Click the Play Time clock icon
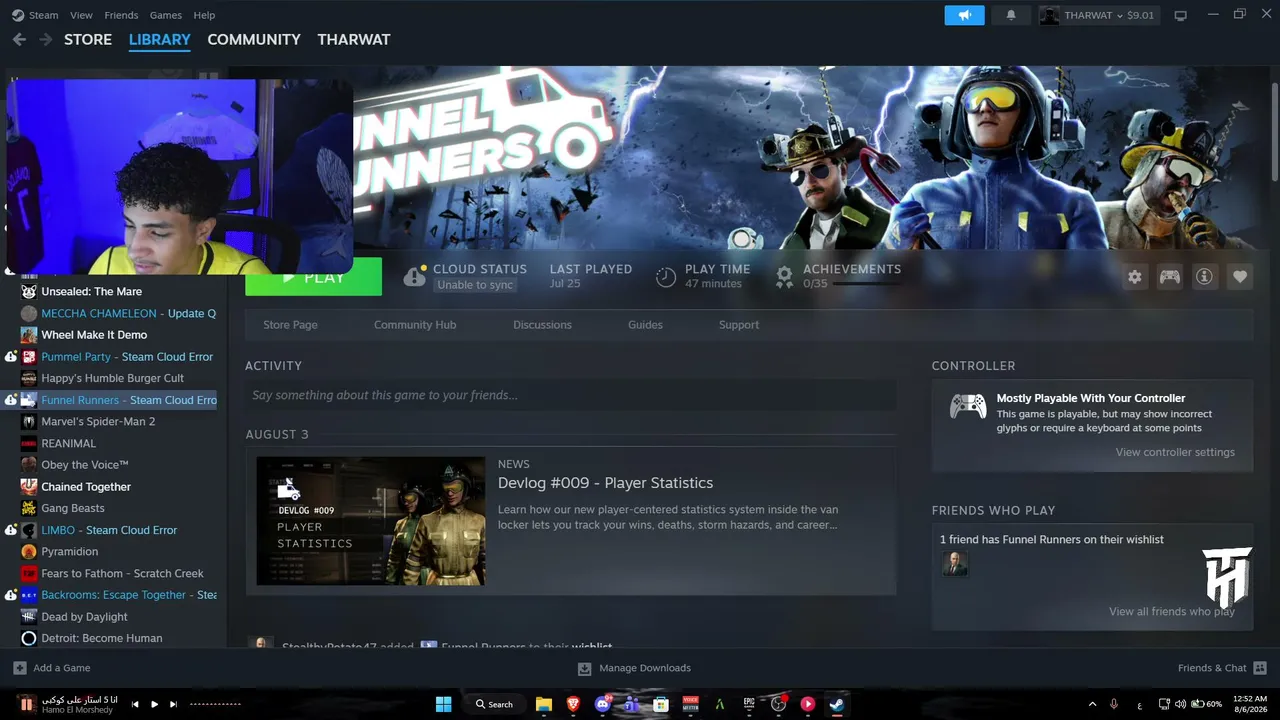The height and width of the screenshot is (720, 1280). pos(666,277)
